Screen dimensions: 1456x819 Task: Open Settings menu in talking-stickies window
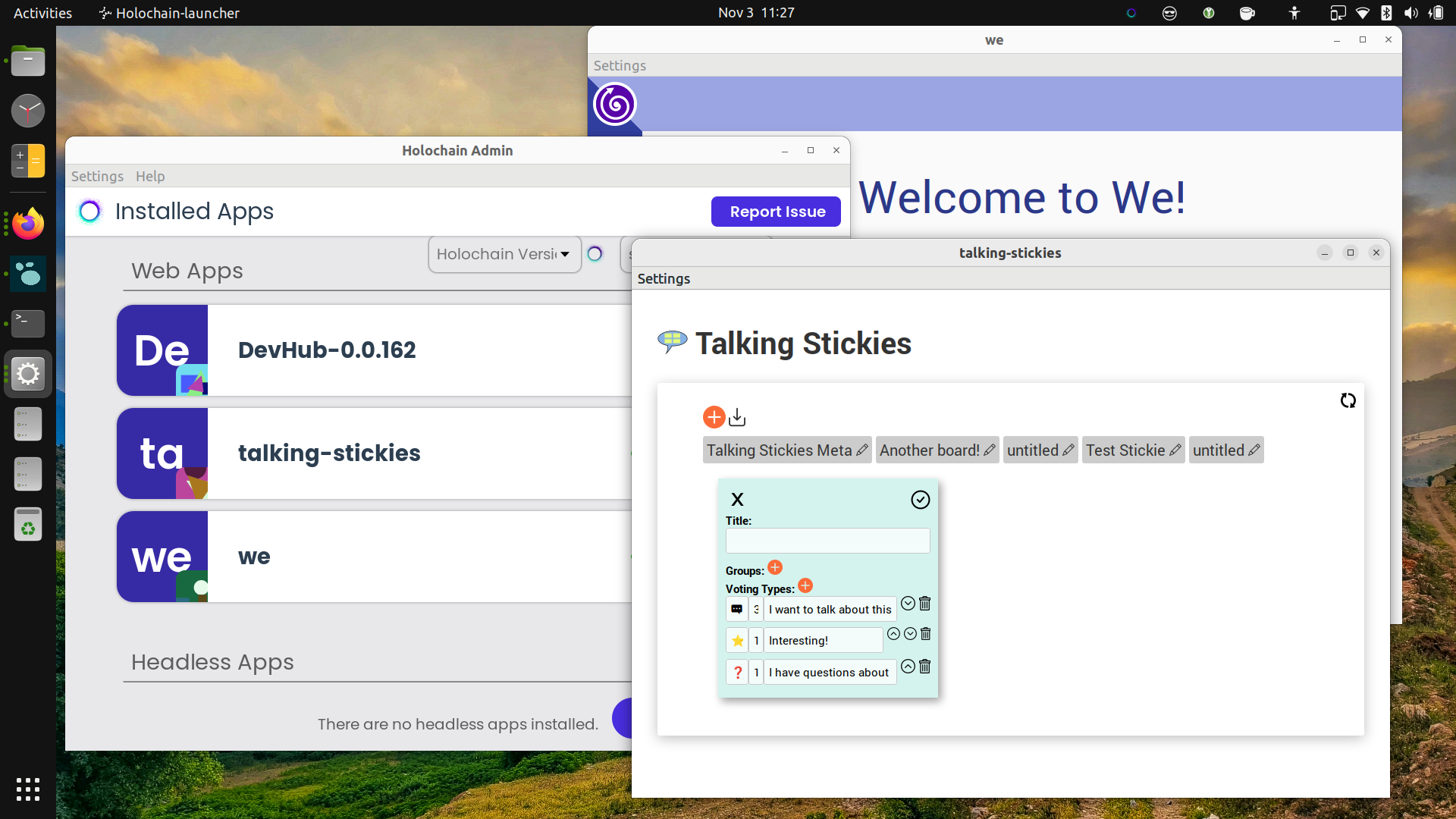(x=664, y=278)
